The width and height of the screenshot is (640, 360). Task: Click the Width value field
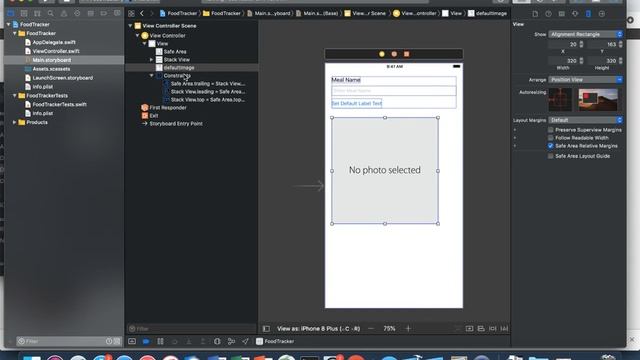[x=564, y=61]
